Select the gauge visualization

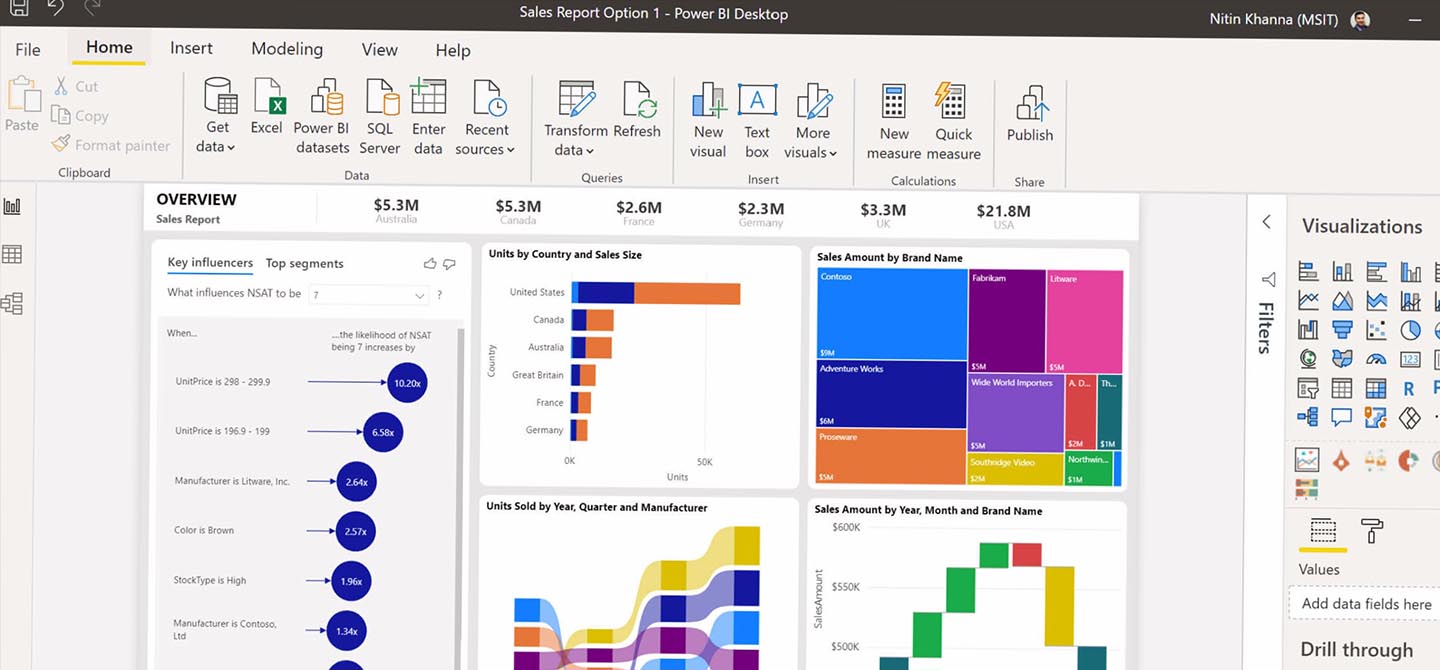pyautogui.click(x=1376, y=358)
